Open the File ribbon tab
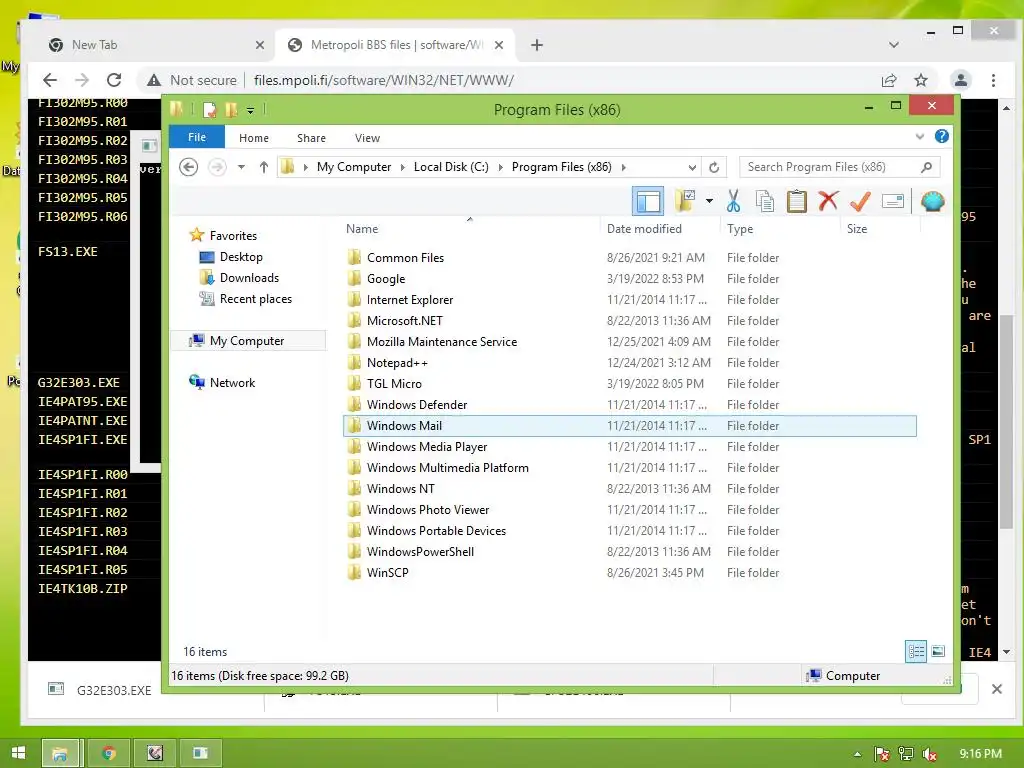Screen dimensions: 1024x768 pos(197,137)
